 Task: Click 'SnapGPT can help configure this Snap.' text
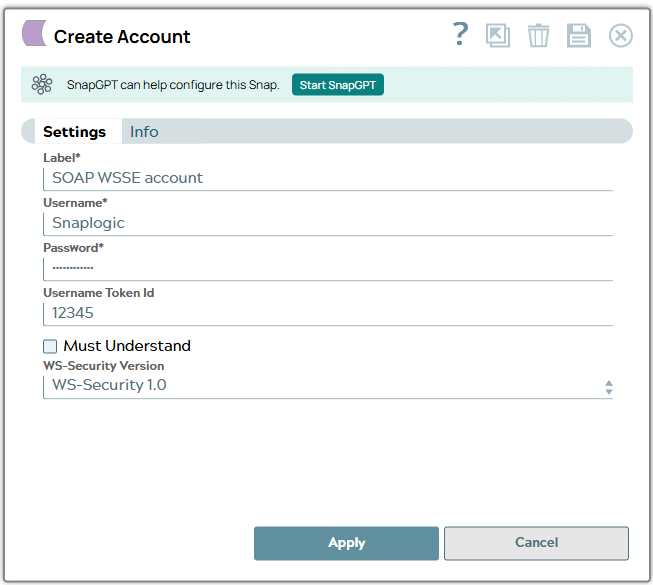(x=173, y=85)
